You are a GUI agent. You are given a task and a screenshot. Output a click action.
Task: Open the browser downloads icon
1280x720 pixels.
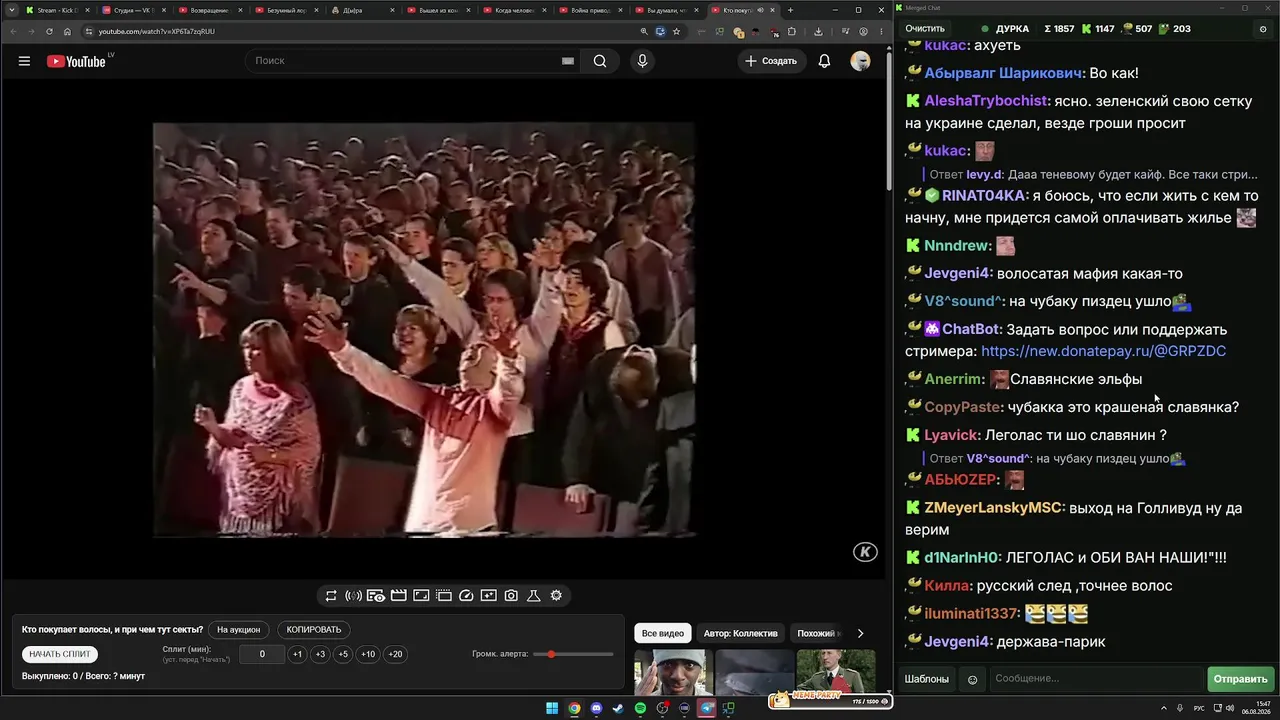pyautogui.click(x=818, y=31)
